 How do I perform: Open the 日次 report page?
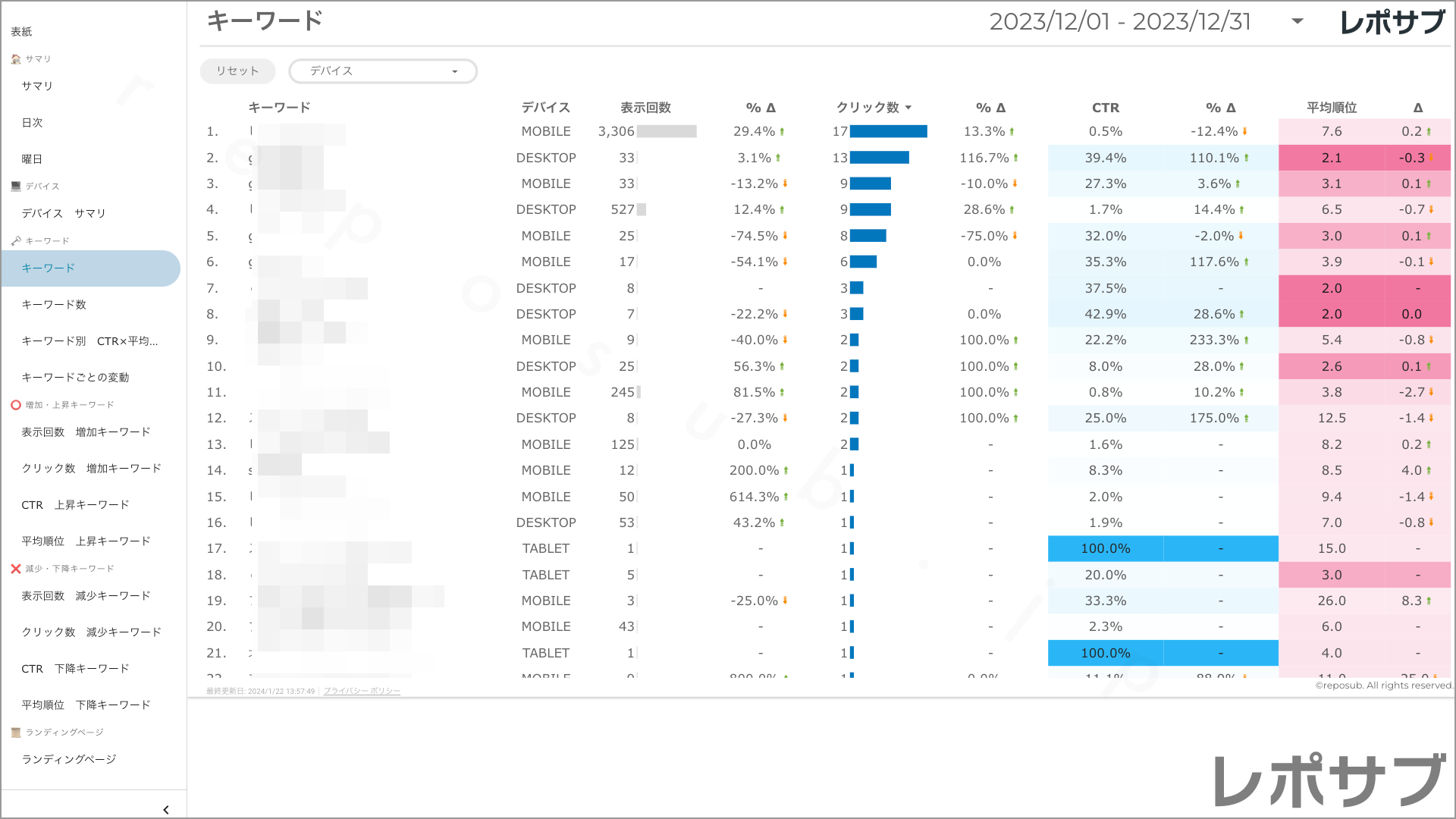32,123
